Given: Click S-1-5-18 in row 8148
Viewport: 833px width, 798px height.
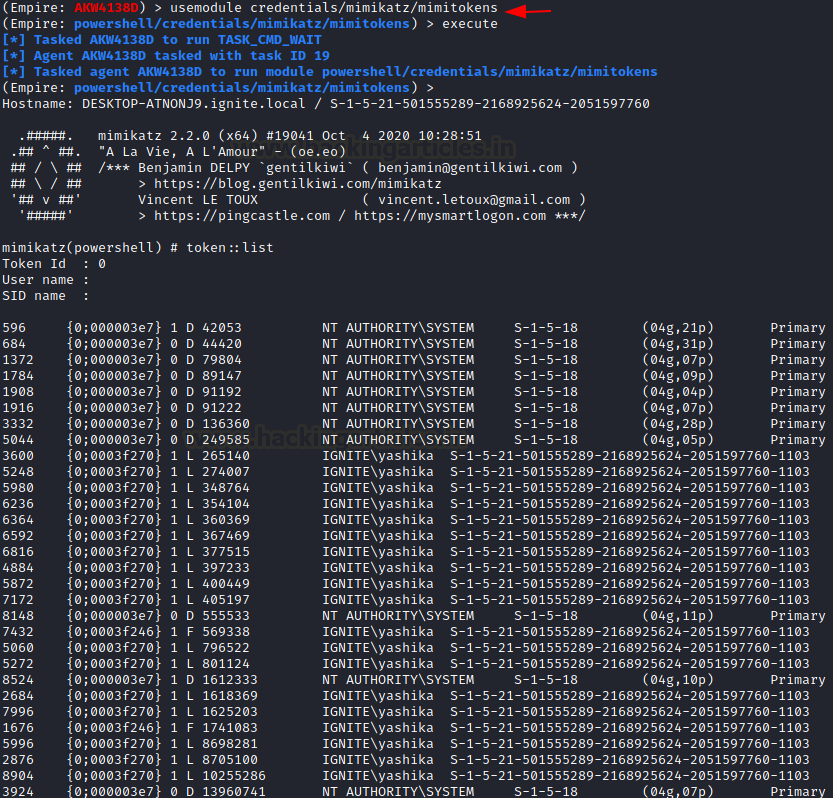Looking at the screenshot, I should tap(546, 616).
